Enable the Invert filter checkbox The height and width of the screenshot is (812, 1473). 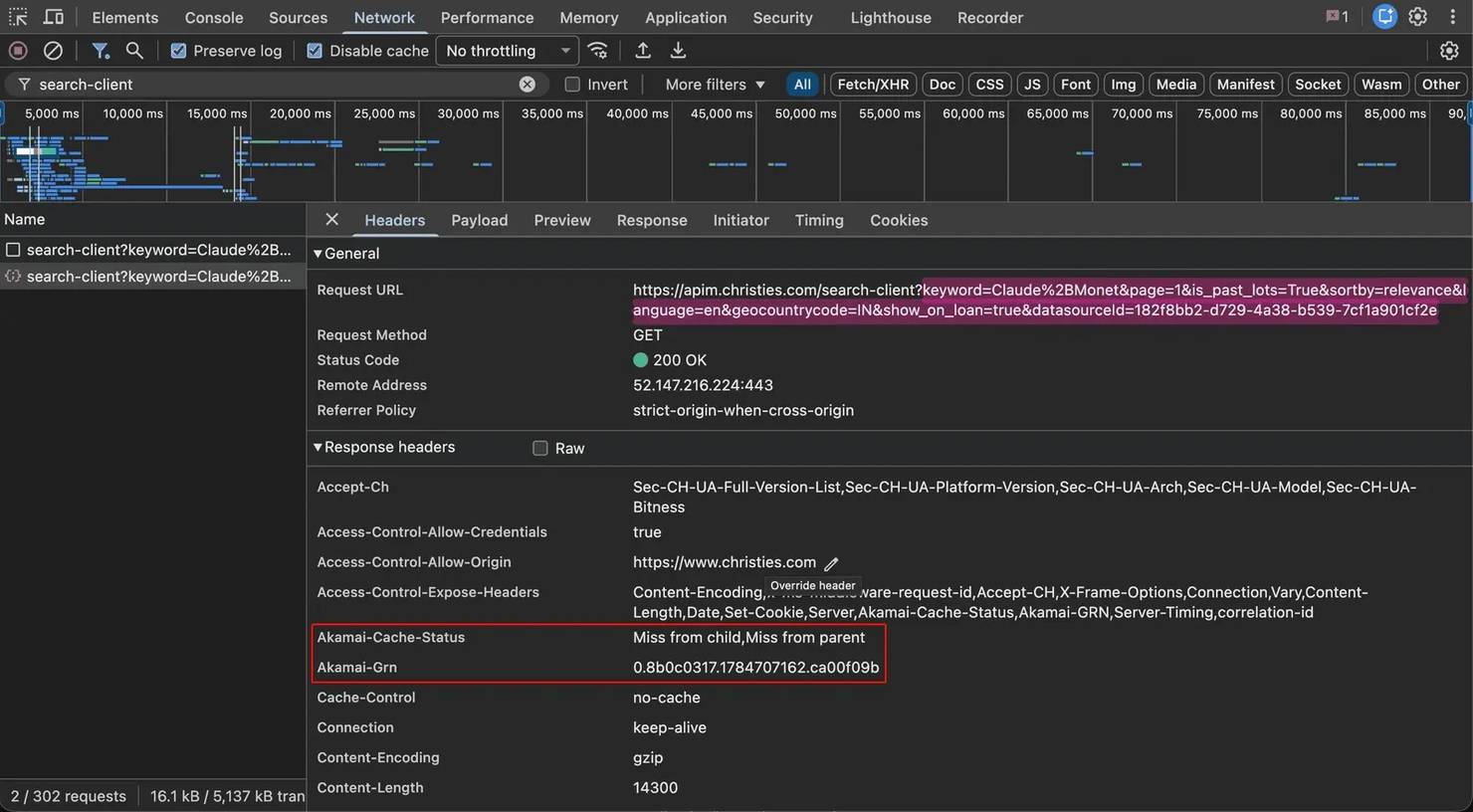click(x=572, y=85)
